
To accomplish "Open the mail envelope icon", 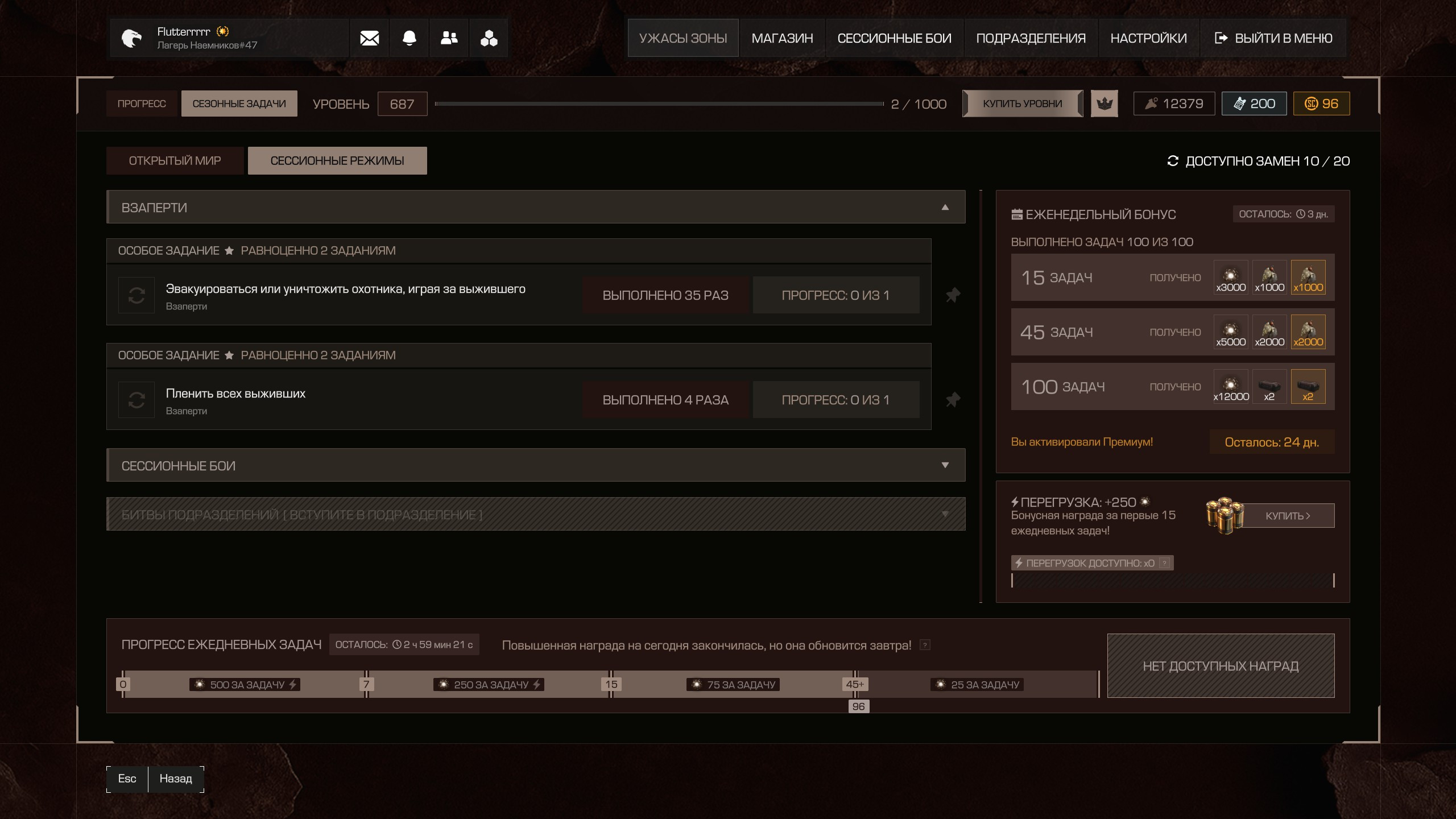I will click(x=369, y=38).
